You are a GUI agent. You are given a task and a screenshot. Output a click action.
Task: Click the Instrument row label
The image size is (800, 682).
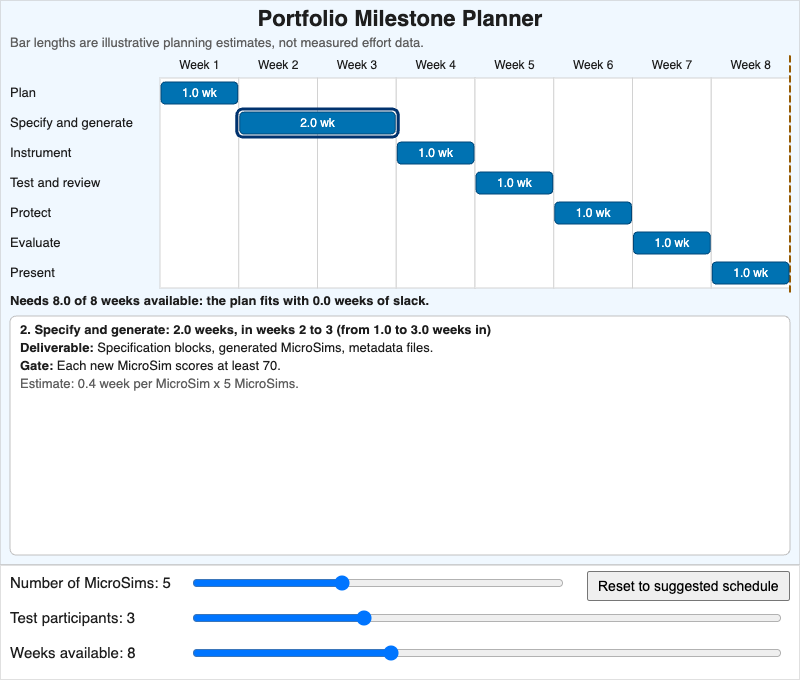tap(41, 153)
